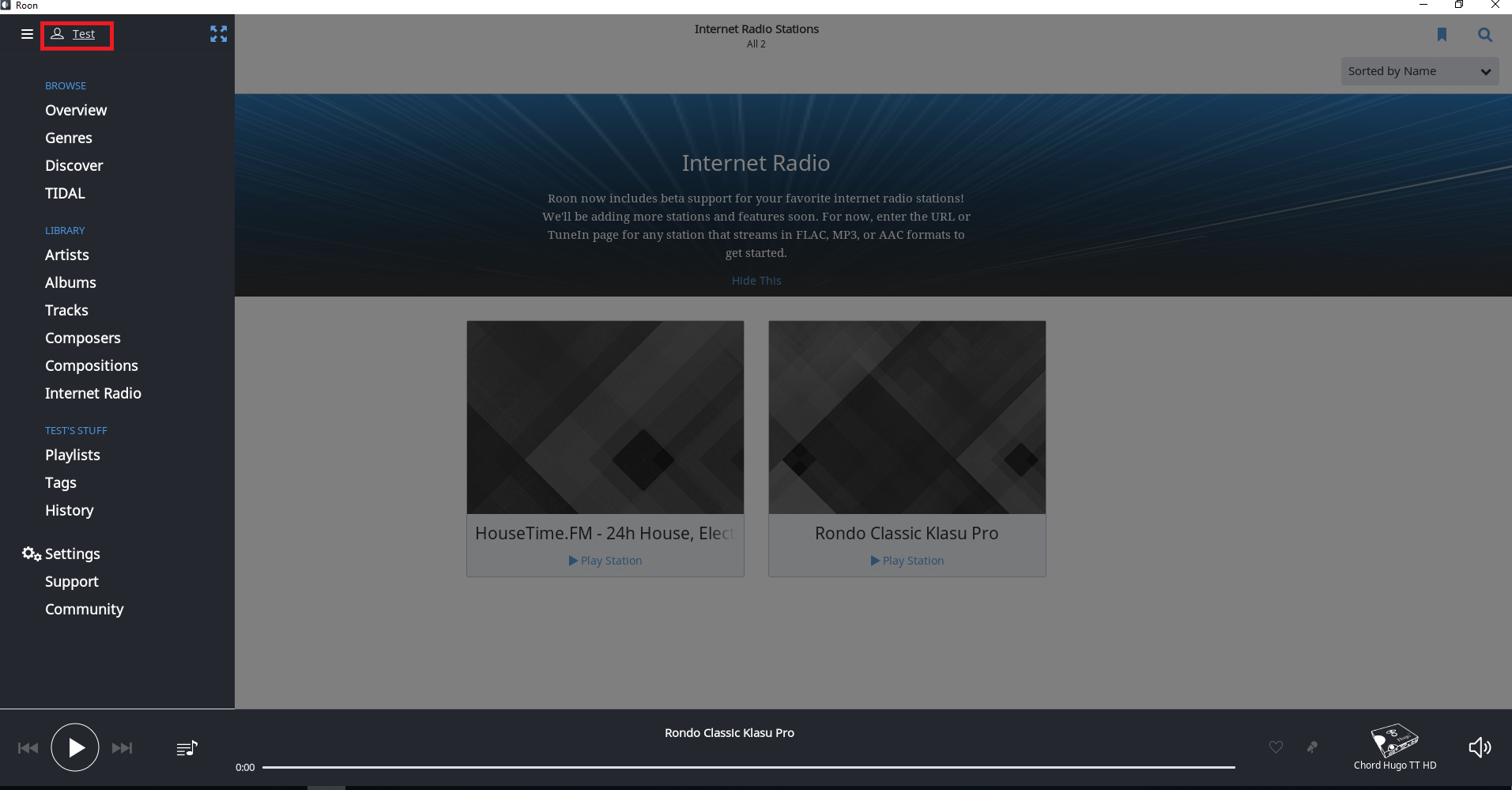Expand the Sorted by Name dropdown
The height and width of the screenshot is (790, 1512).
click(1420, 71)
